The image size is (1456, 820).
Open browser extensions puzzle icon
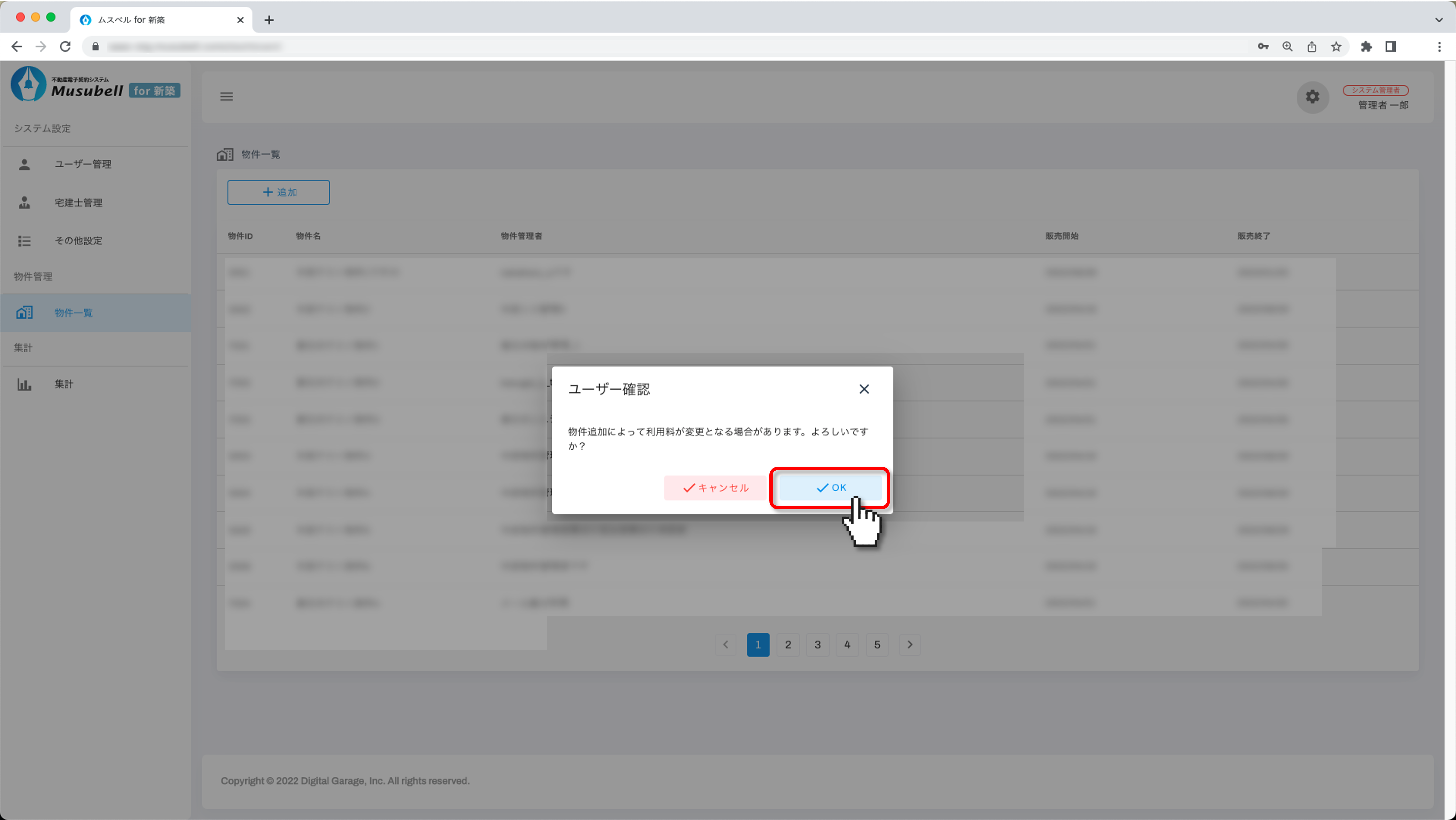pyautogui.click(x=1366, y=46)
